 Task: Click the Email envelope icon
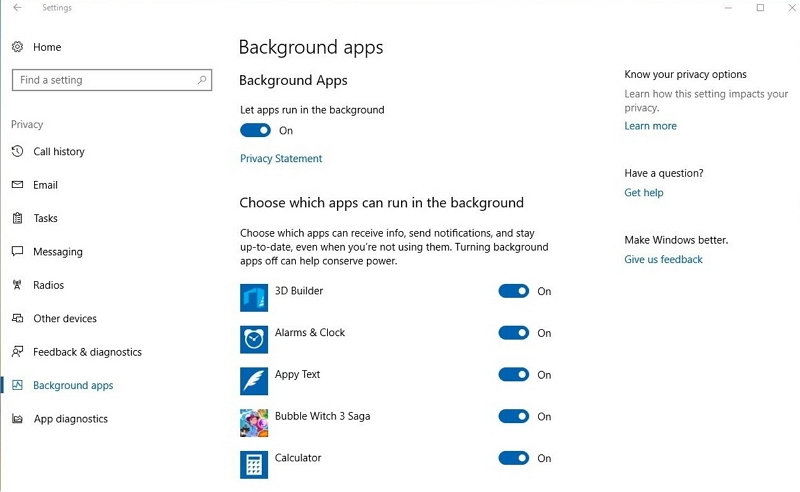pos(17,185)
